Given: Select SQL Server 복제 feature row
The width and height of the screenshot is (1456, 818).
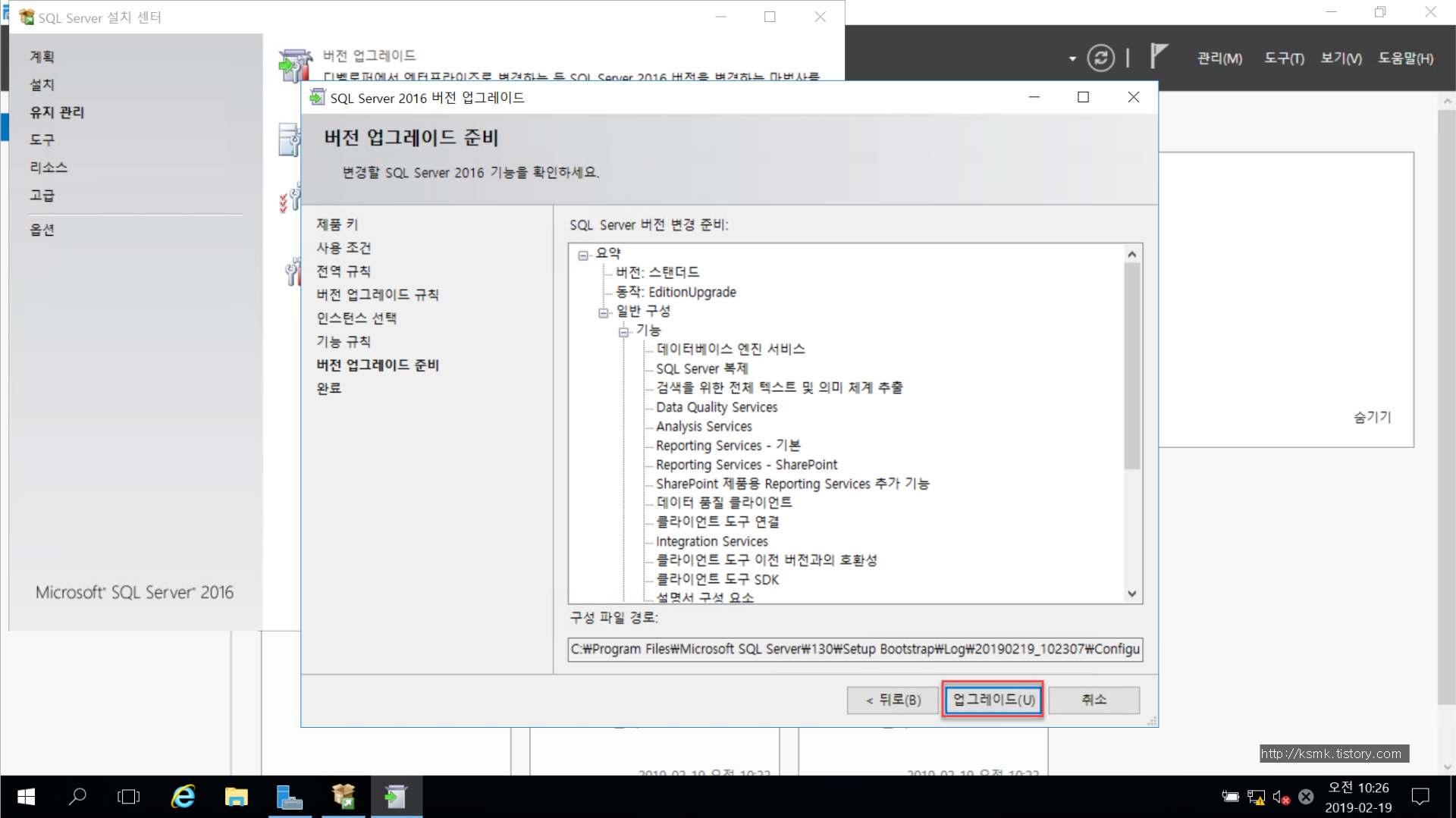Looking at the screenshot, I should click(701, 368).
